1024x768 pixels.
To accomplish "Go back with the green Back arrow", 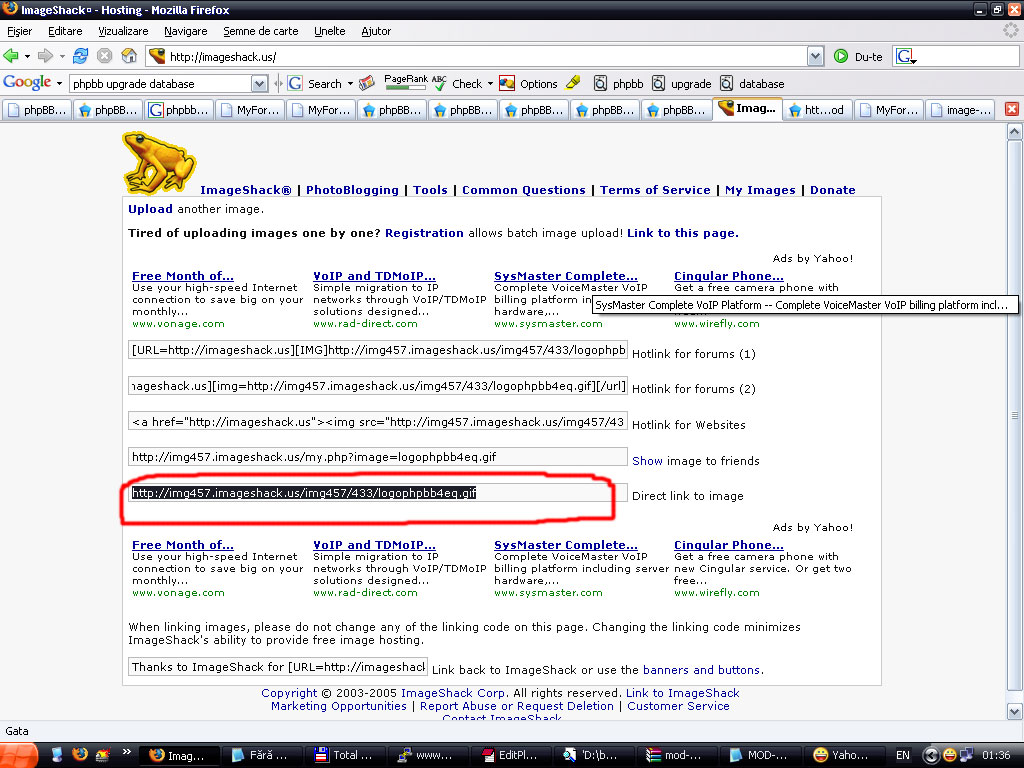I will pyautogui.click(x=11, y=56).
